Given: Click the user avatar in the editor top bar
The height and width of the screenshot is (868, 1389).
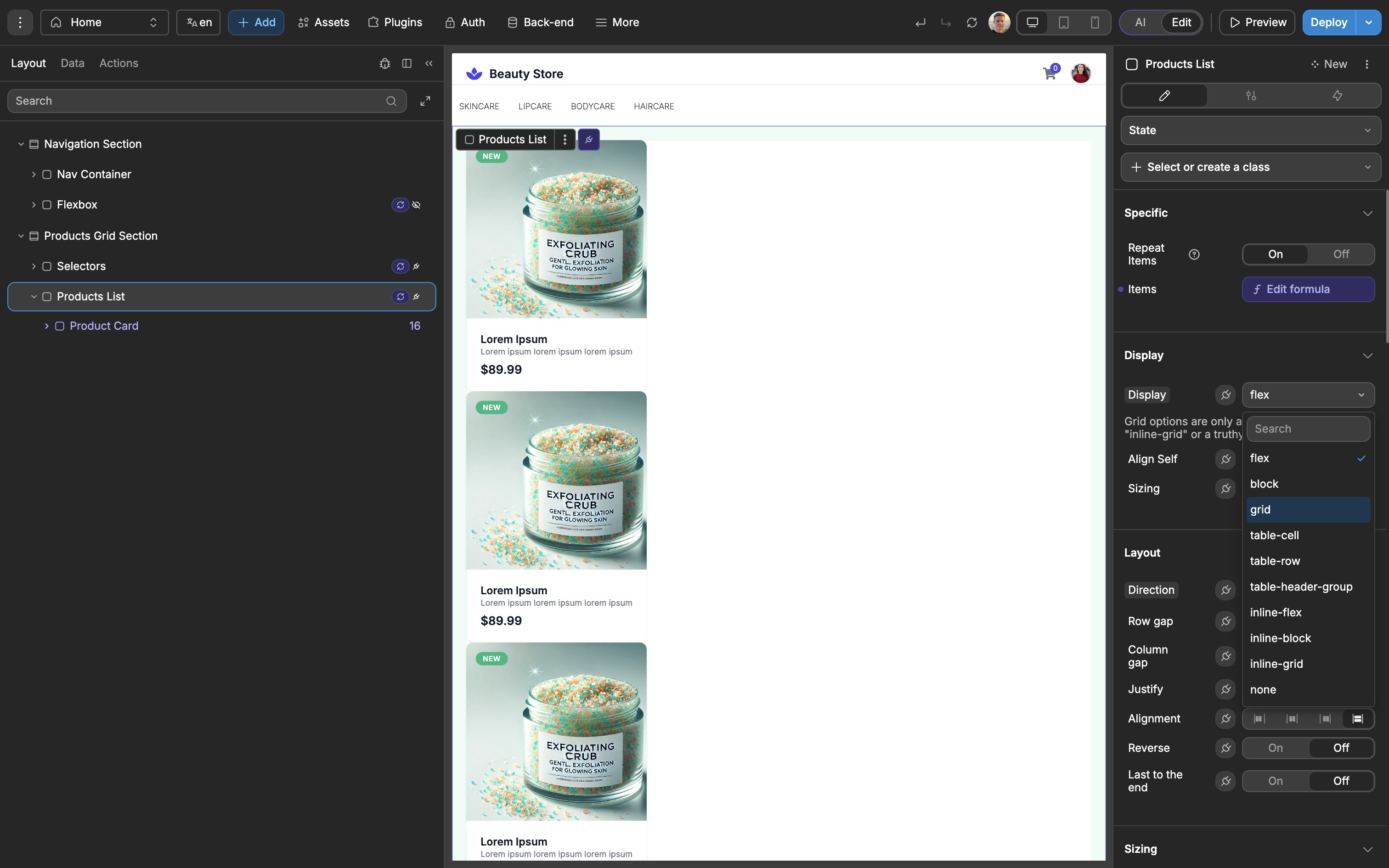Looking at the screenshot, I should pos(999,23).
